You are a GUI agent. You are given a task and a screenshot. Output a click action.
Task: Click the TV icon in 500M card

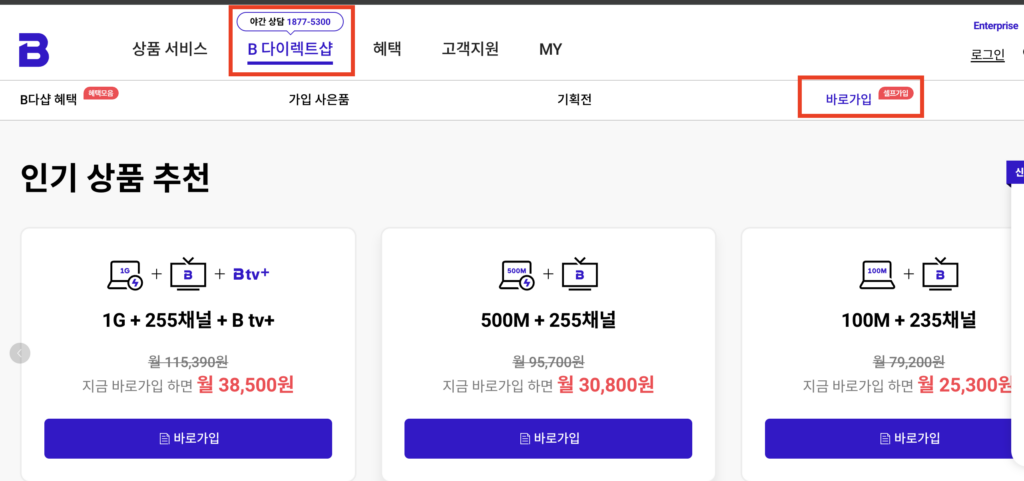579,274
